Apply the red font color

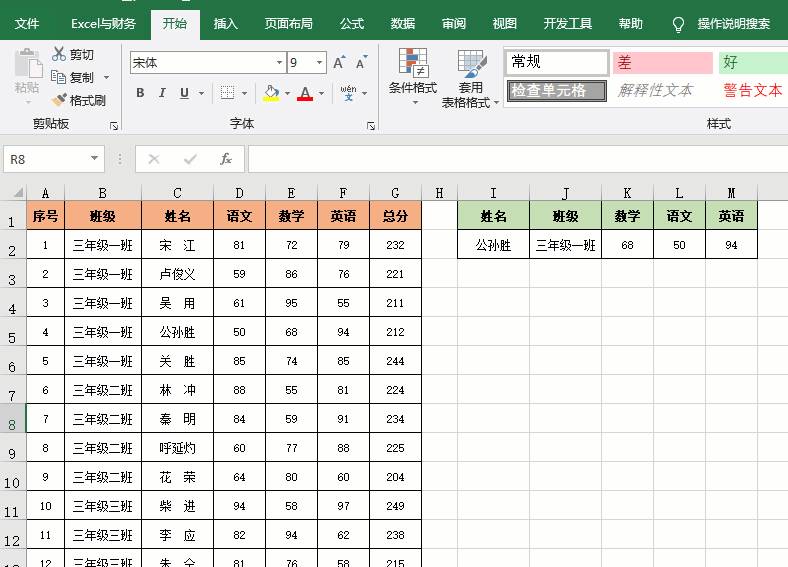coord(305,93)
